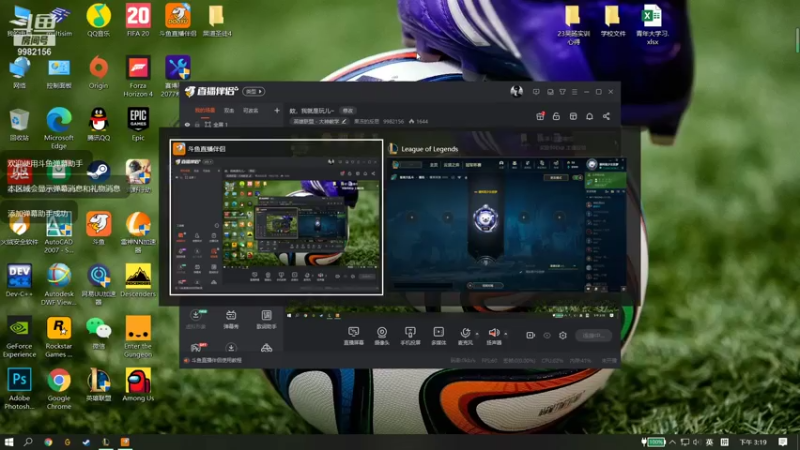The width and height of the screenshot is (800, 450).
Task: Expand the 麦克风 volume arrow
Action: coord(477,334)
